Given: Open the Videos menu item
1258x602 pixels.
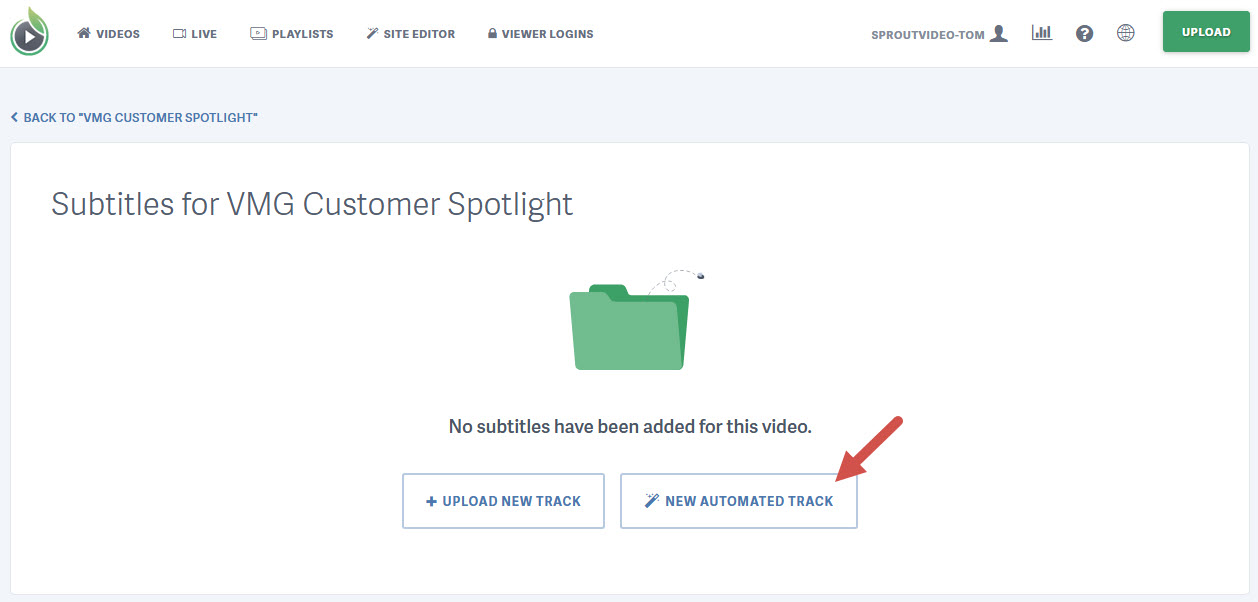Looking at the screenshot, I should point(108,32).
